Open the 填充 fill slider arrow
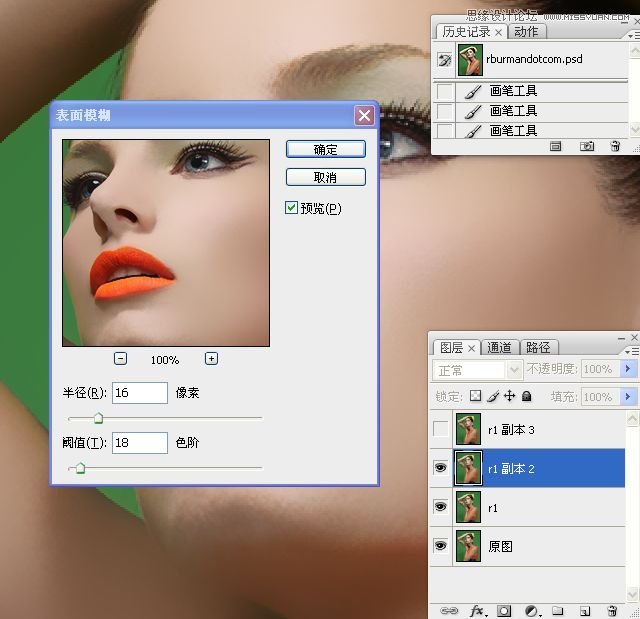The width and height of the screenshot is (640, 619). (x=628, y=396)
